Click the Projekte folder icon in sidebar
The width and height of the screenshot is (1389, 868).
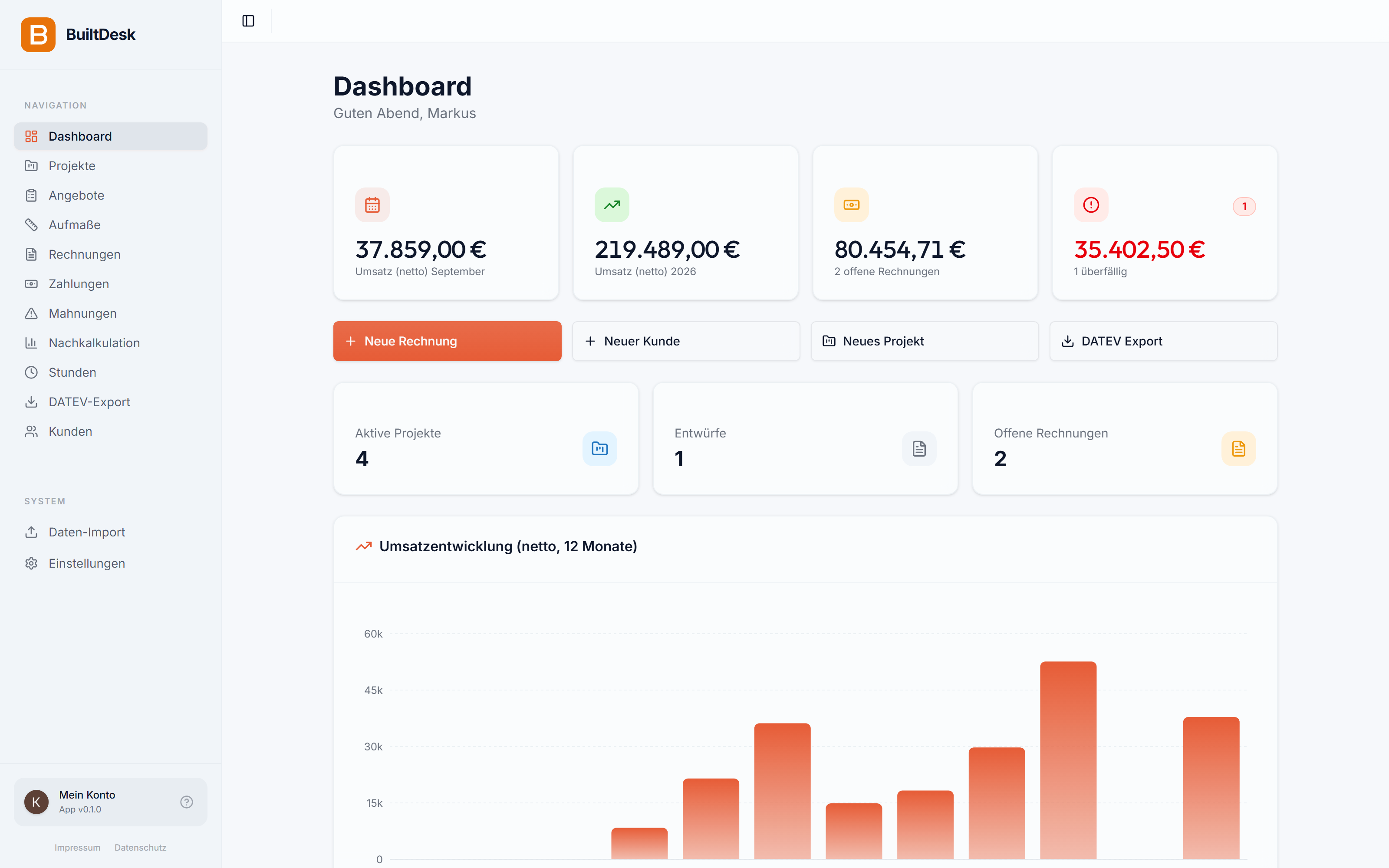click(31, 166)
